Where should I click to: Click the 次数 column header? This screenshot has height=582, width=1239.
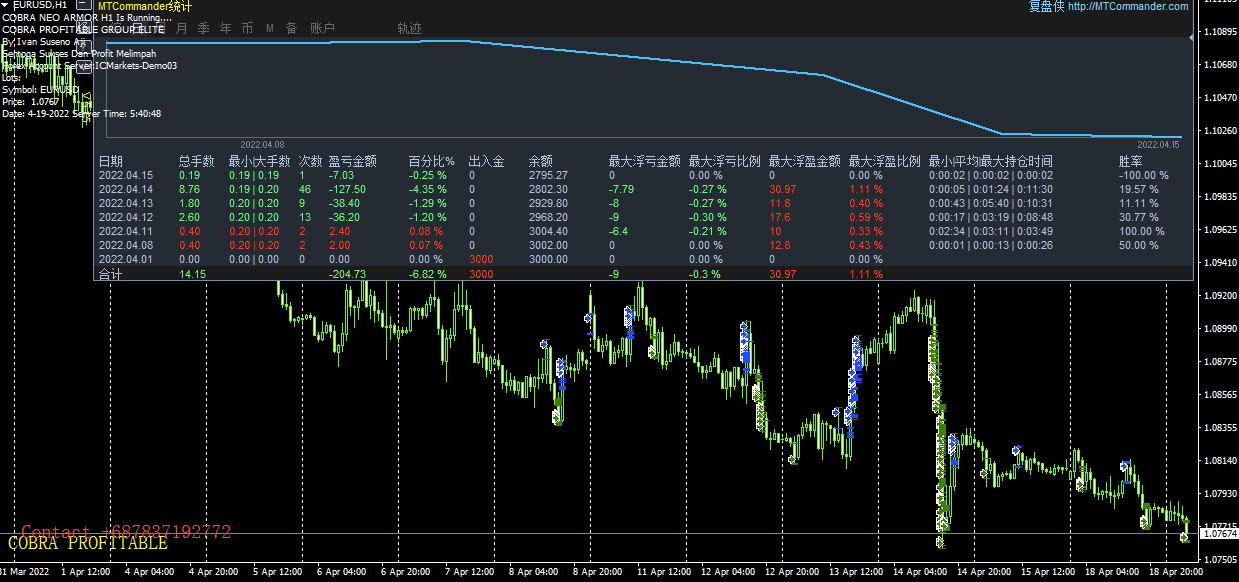pyautogui.click(x=311, y=161)
